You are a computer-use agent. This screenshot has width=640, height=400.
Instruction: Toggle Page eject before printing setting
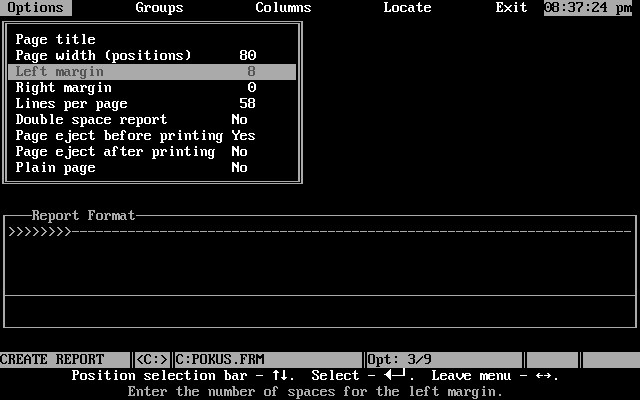point(152,136)
